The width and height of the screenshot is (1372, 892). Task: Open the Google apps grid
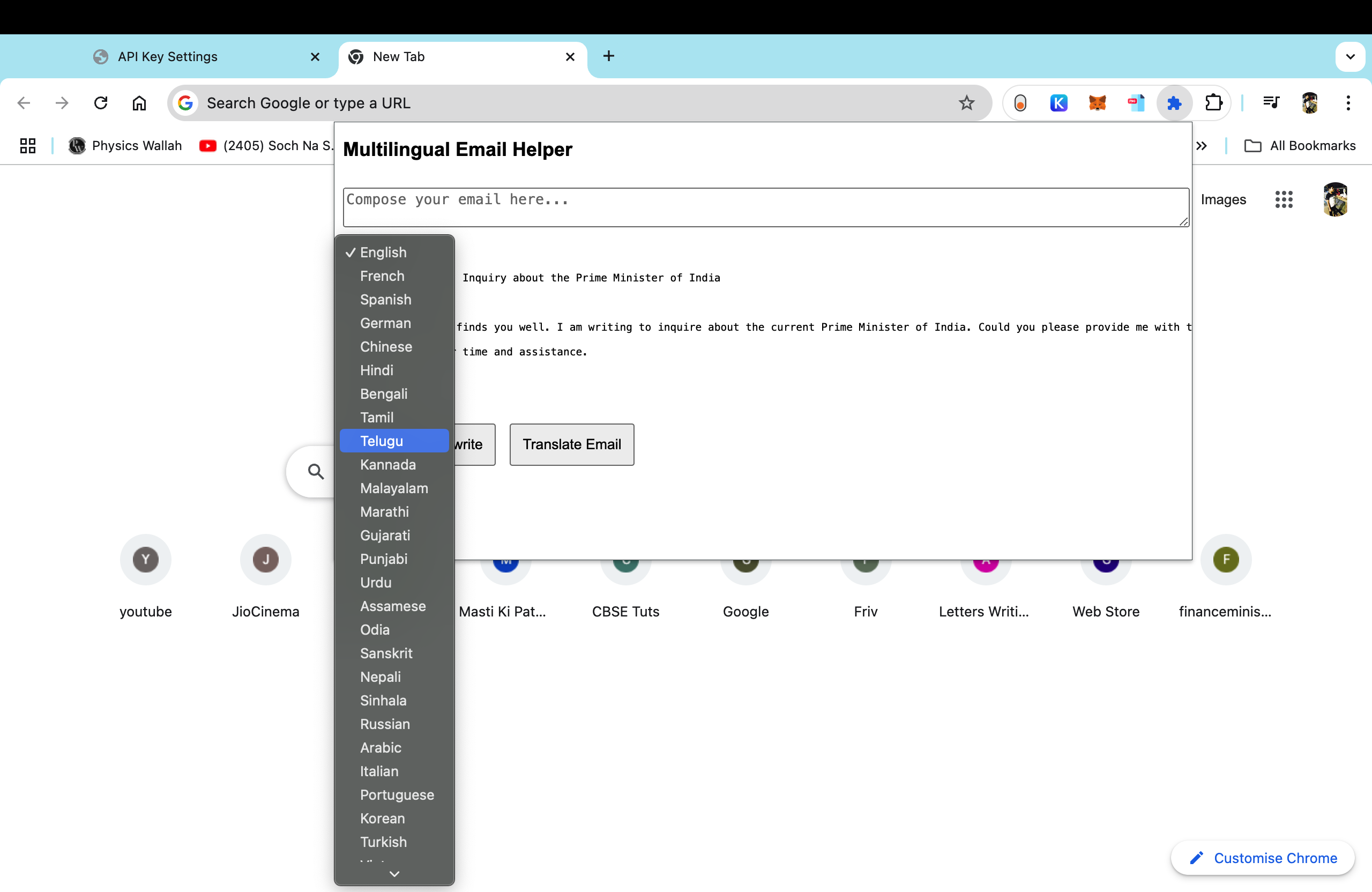[1283, 199]
